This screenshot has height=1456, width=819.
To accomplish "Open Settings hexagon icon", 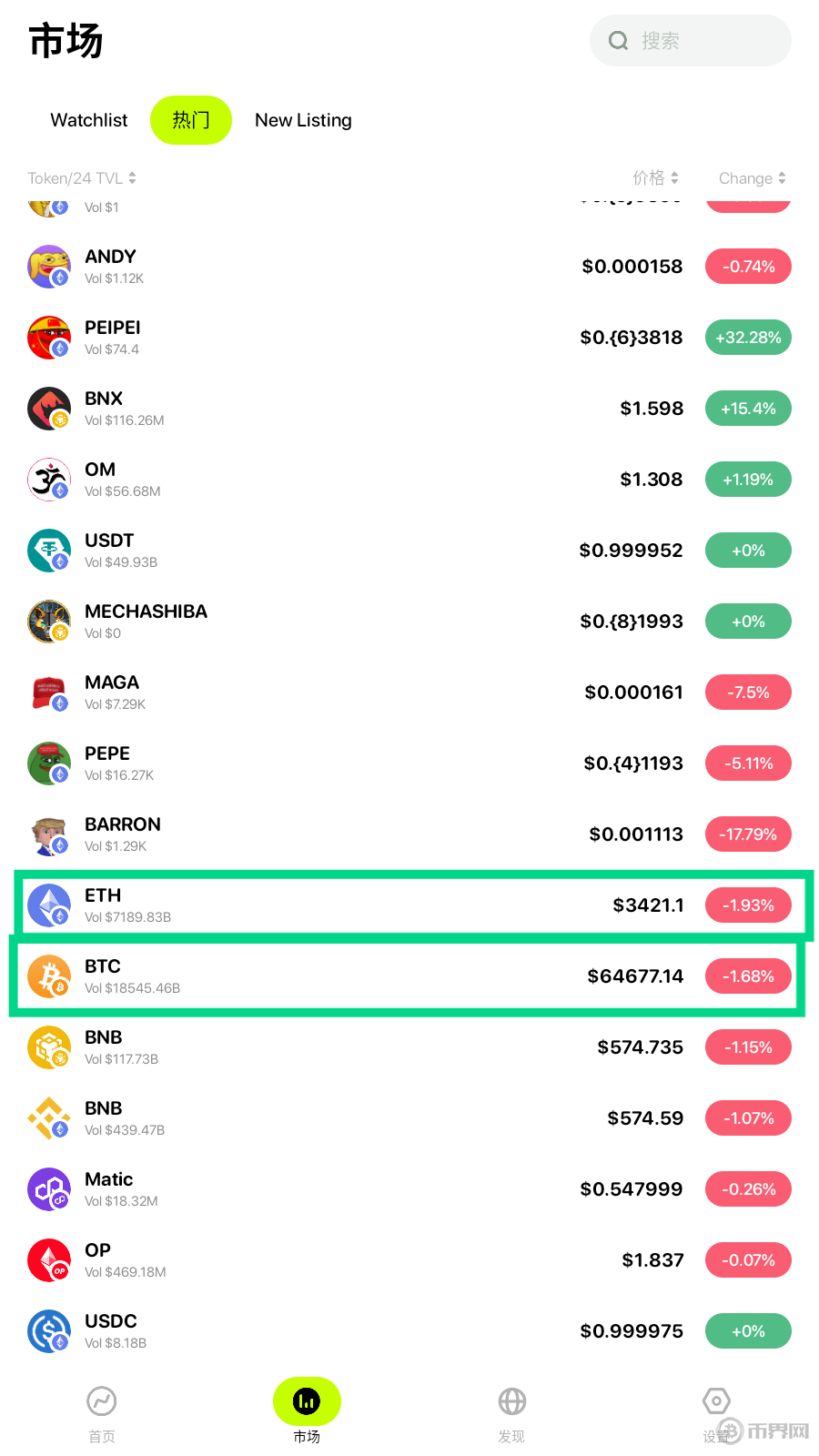I will click(x=716, y=1402).
